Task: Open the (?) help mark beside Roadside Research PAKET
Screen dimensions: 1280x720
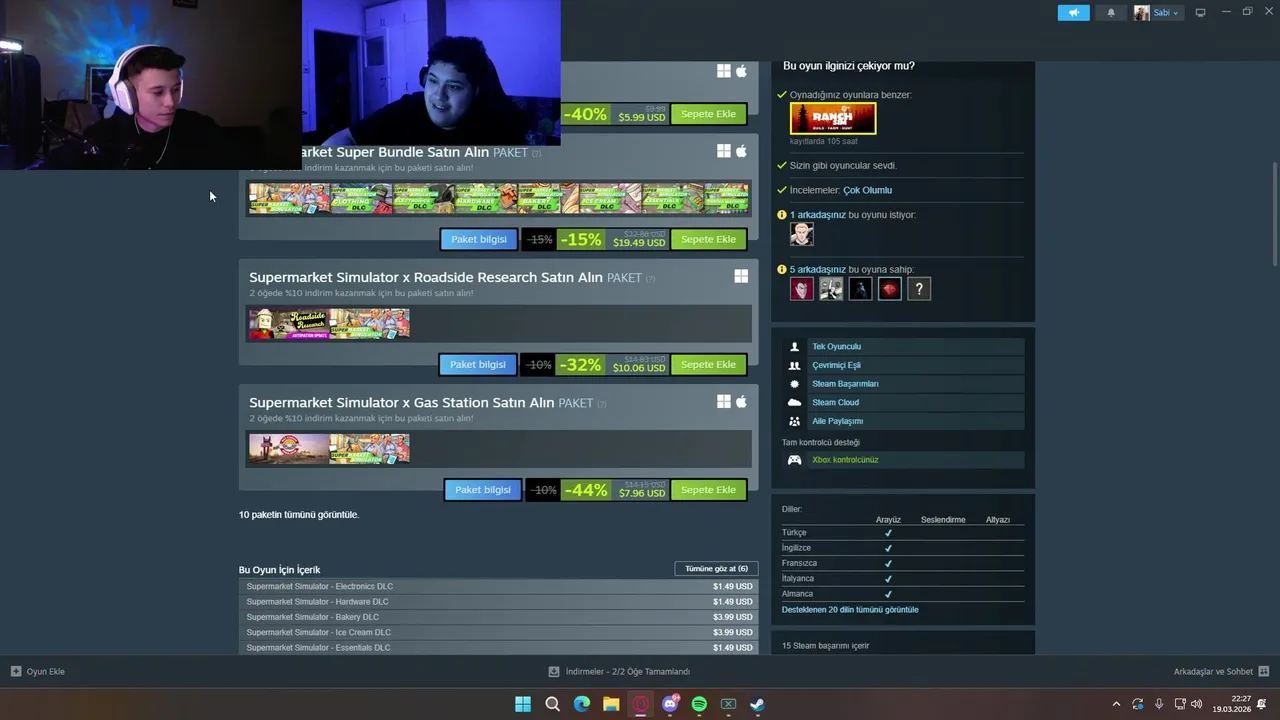Action: [x=650, y=279]
